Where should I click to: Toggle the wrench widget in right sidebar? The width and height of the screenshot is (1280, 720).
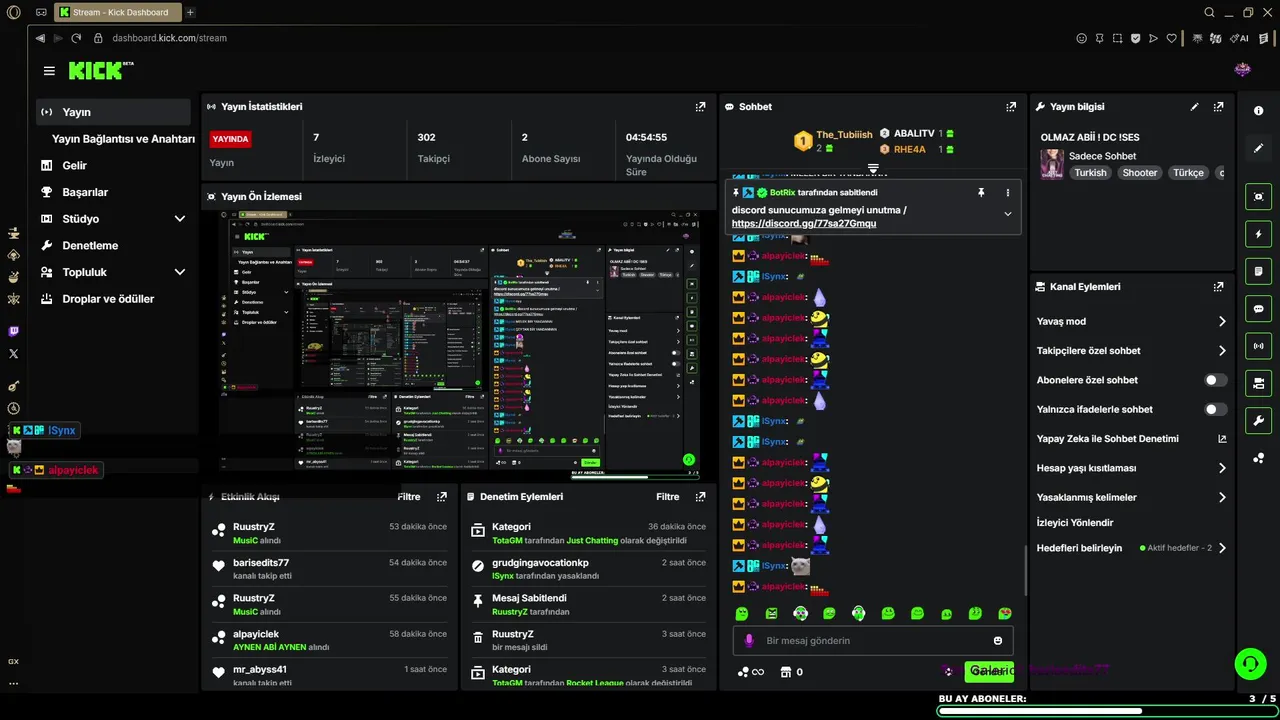pos(1258,420)
